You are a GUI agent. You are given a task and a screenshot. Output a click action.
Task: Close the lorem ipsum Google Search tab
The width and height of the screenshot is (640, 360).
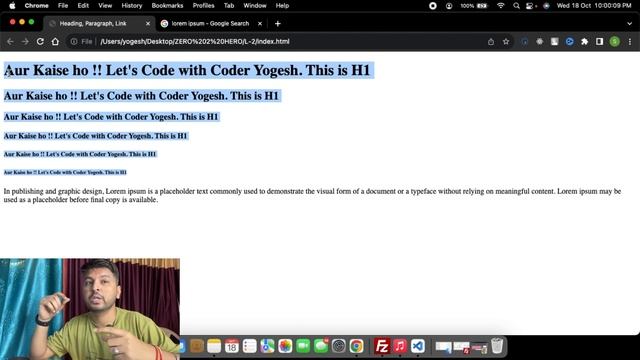click(260, 24)
